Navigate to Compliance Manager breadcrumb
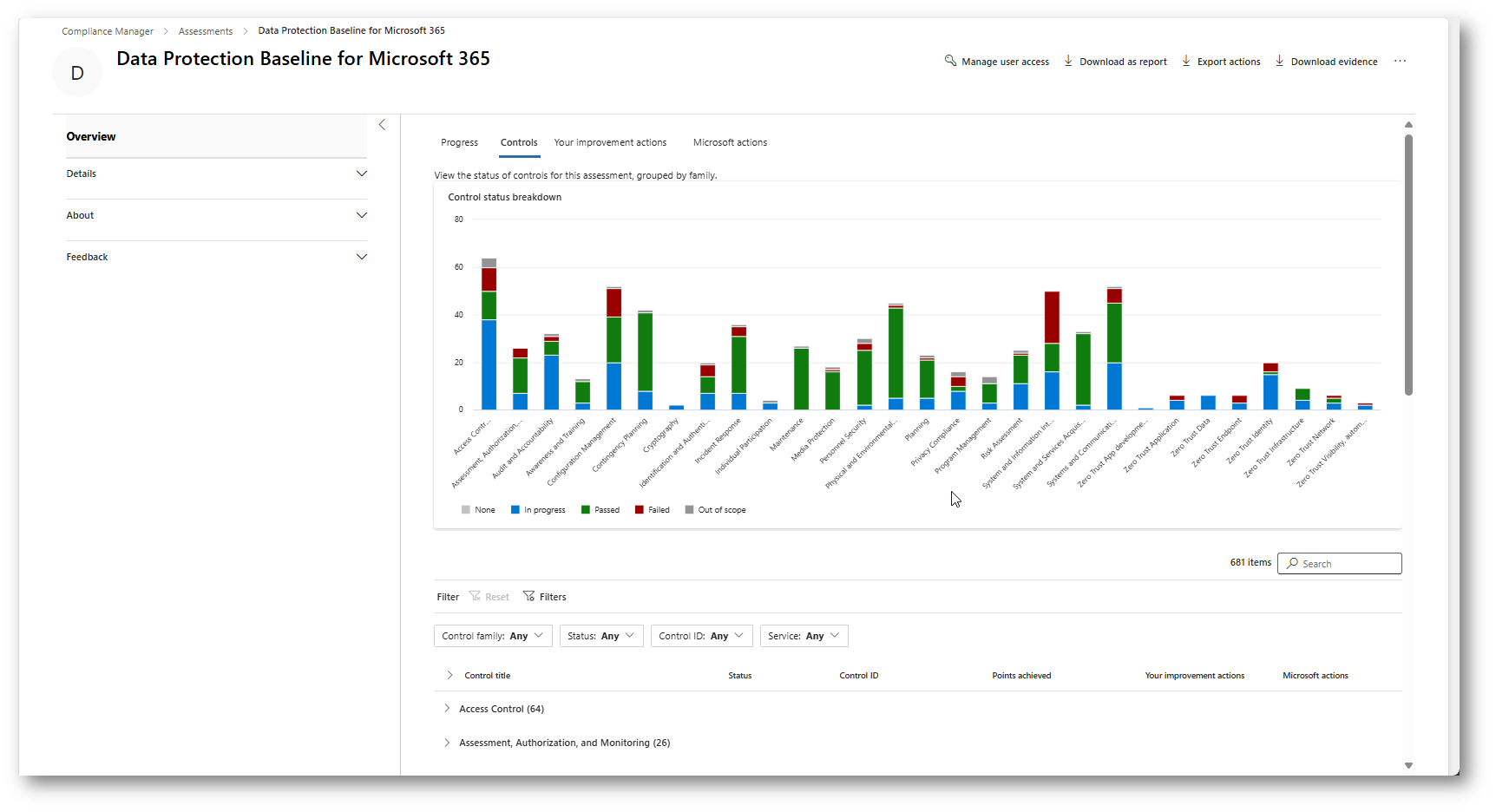This screenshot has height=812, width=1496. point(108,31)
